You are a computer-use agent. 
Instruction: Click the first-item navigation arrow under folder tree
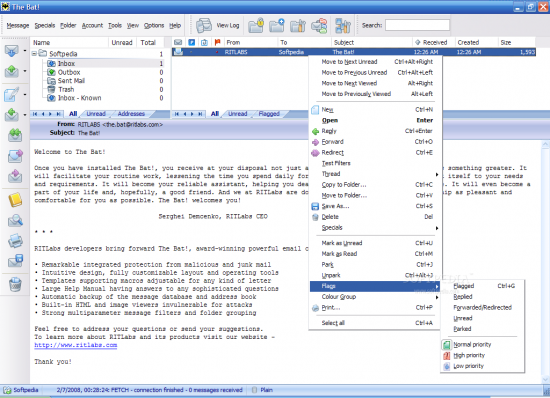[x=35, y=114]
